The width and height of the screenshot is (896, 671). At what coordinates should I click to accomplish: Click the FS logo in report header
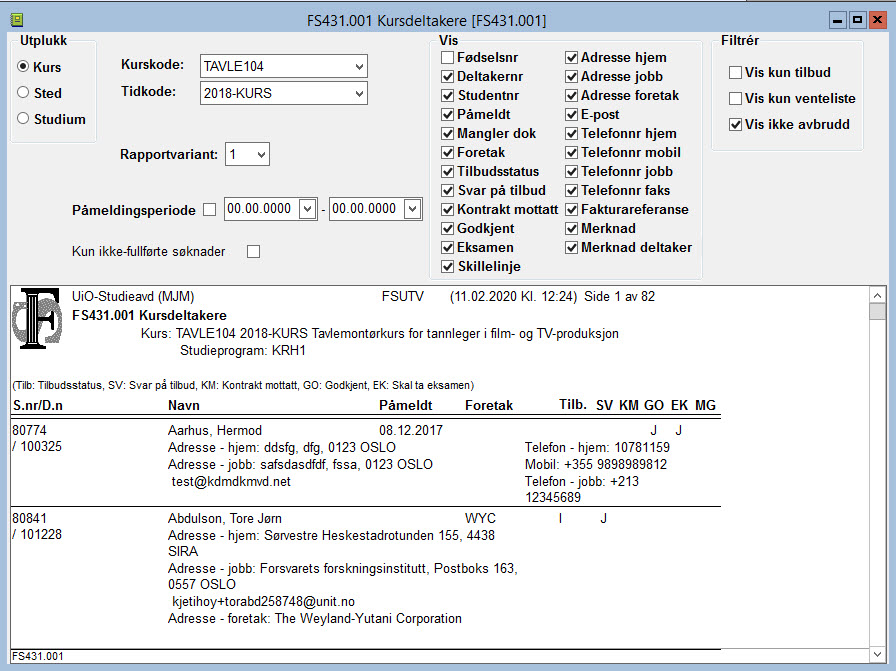pos(37,318)
